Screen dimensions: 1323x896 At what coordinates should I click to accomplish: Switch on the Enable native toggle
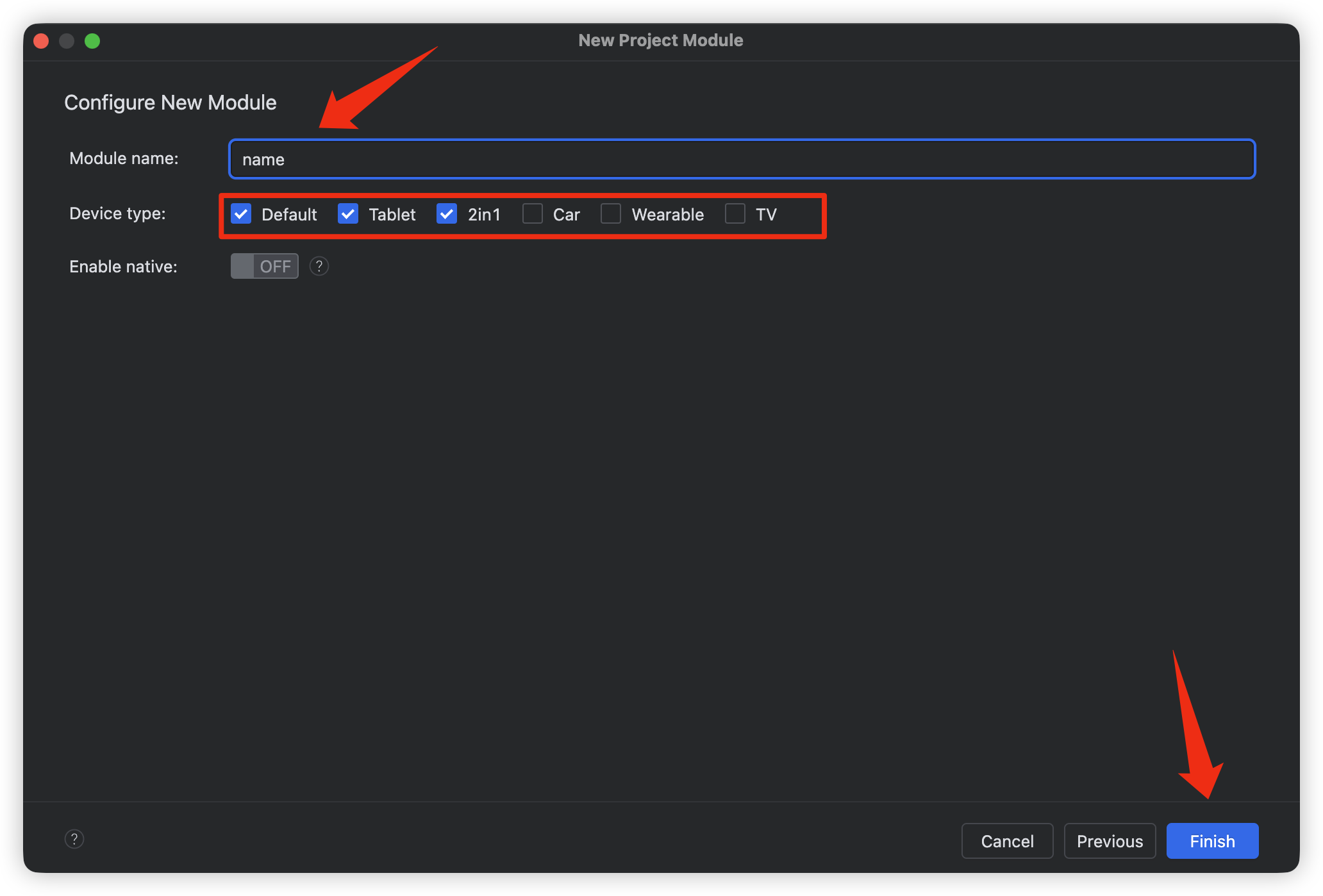[264, 266]
